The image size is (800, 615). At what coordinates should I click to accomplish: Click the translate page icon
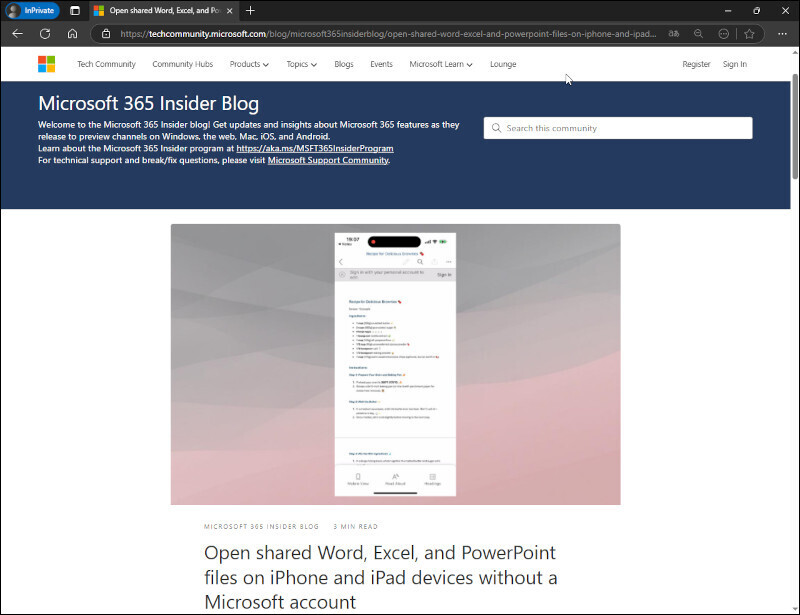673,34
